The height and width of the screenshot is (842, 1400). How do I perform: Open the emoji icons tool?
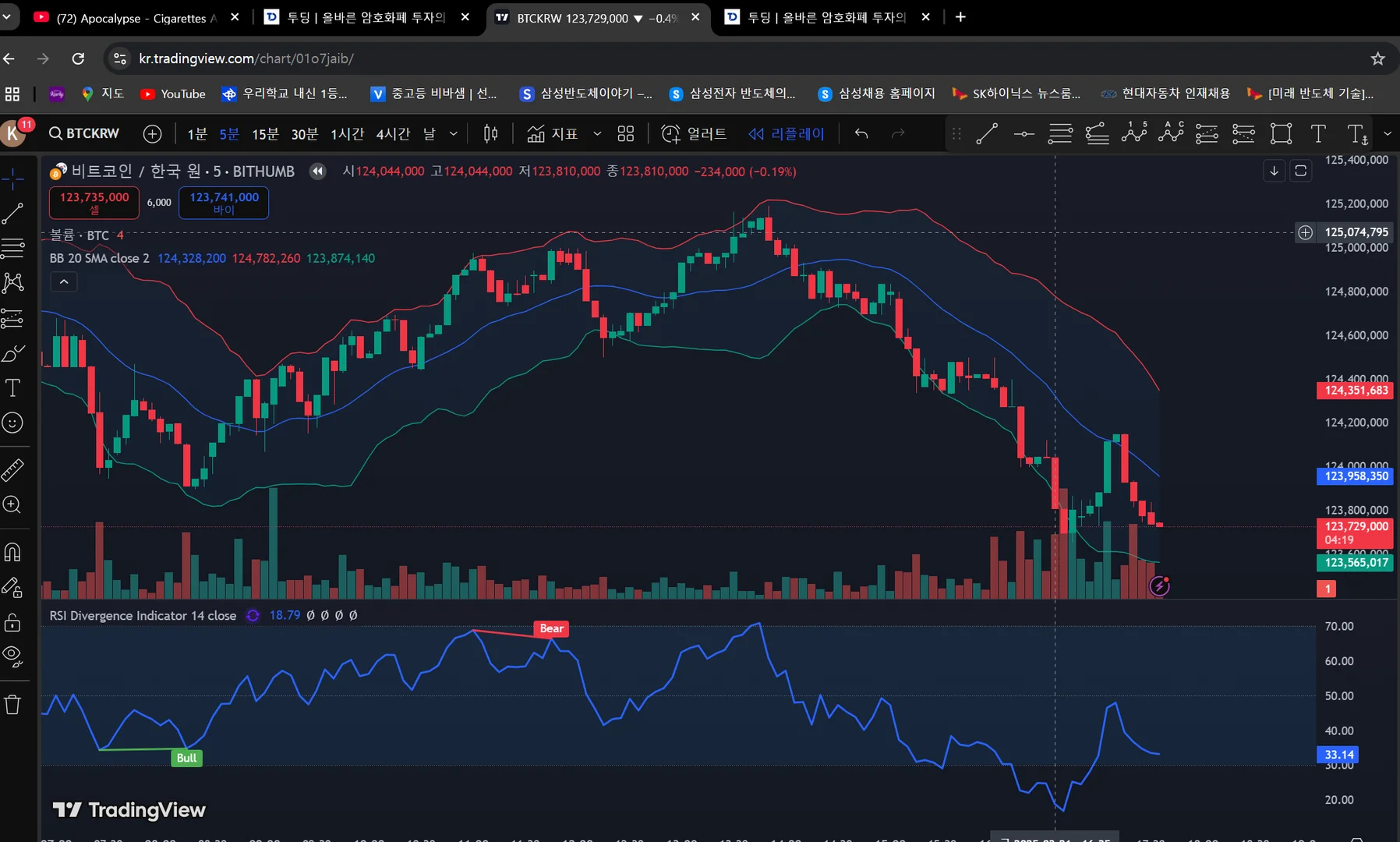coord(12,423)
